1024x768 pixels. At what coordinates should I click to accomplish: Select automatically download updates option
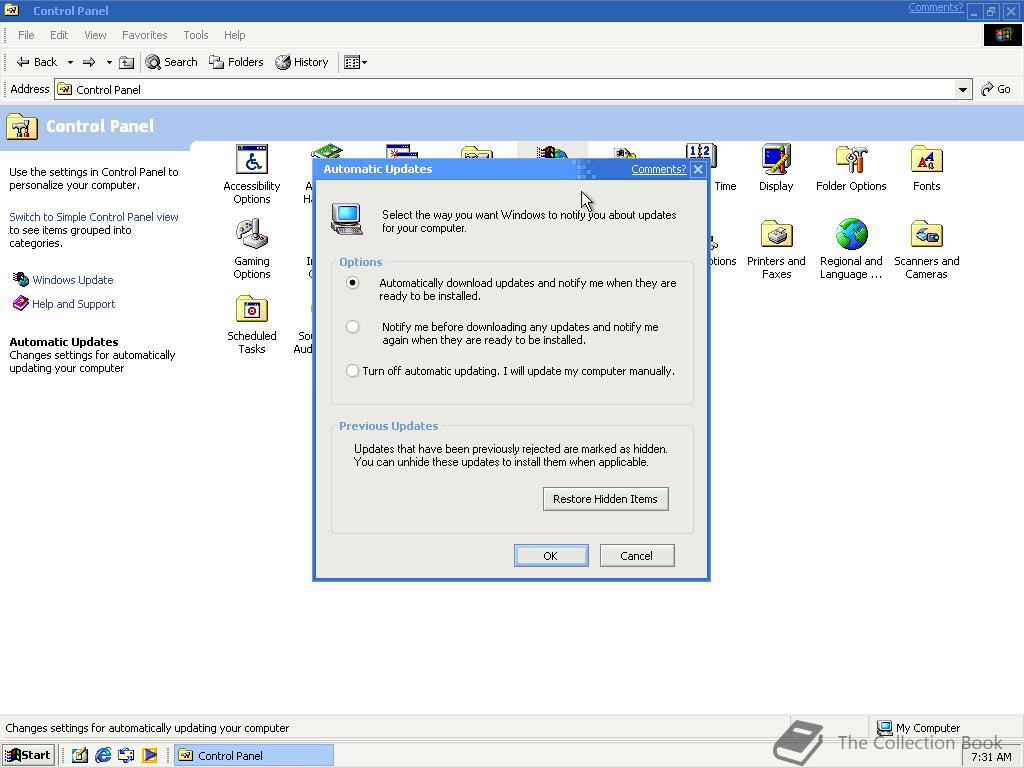click(353, 283)
